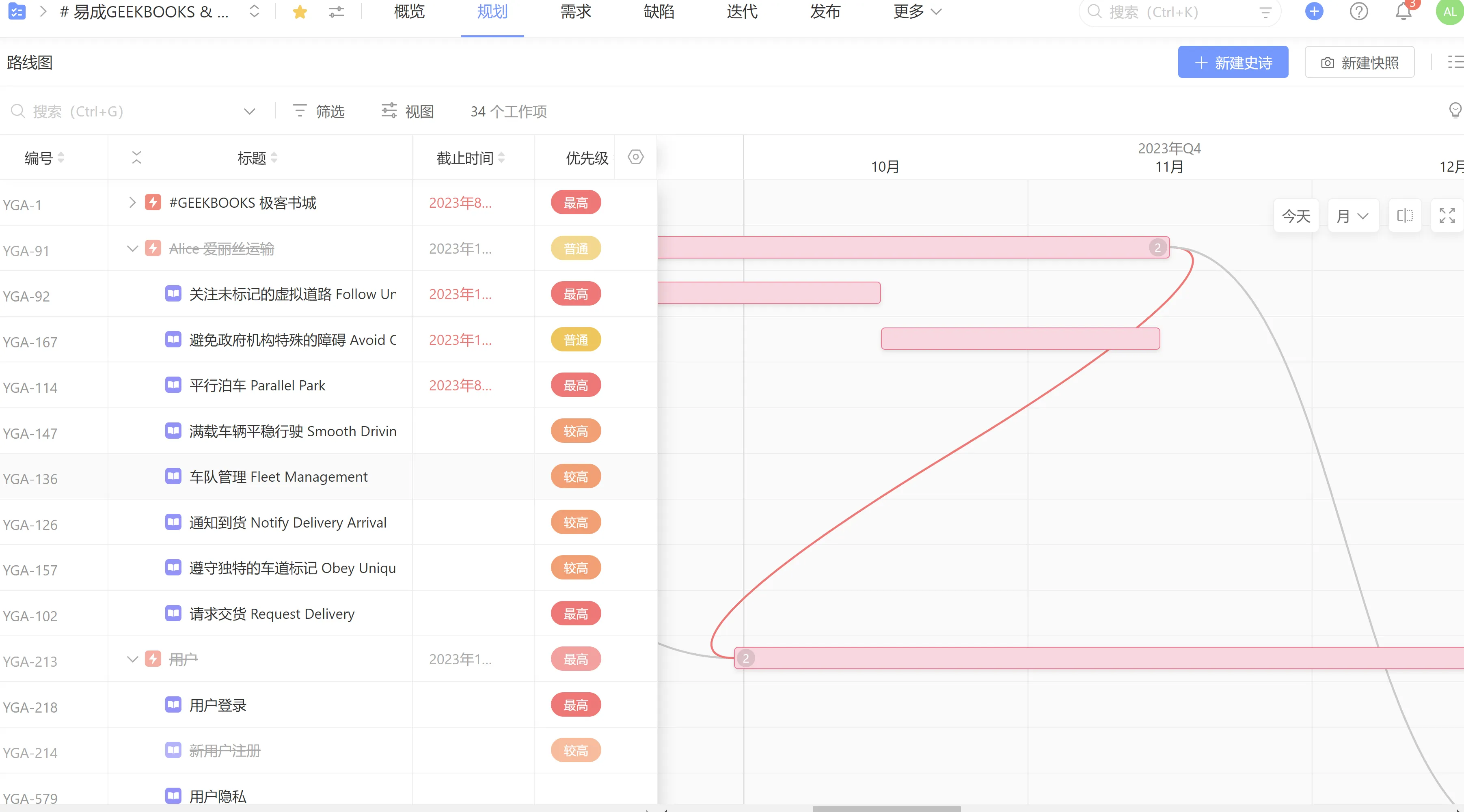This screenshot has width=1464, height=812.
Task: Click the blue plus create icon
Action: [1314, 11]
